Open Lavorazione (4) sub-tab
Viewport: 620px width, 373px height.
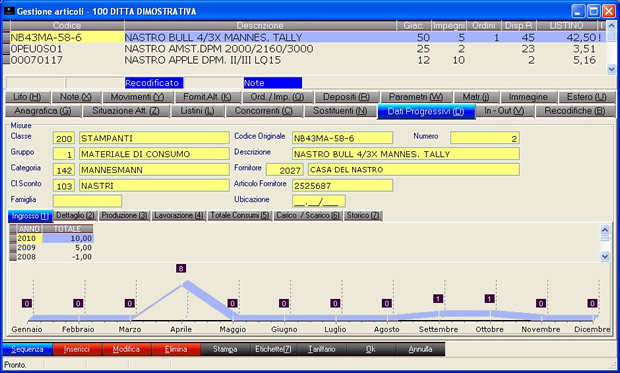click(x=179, y=216)
